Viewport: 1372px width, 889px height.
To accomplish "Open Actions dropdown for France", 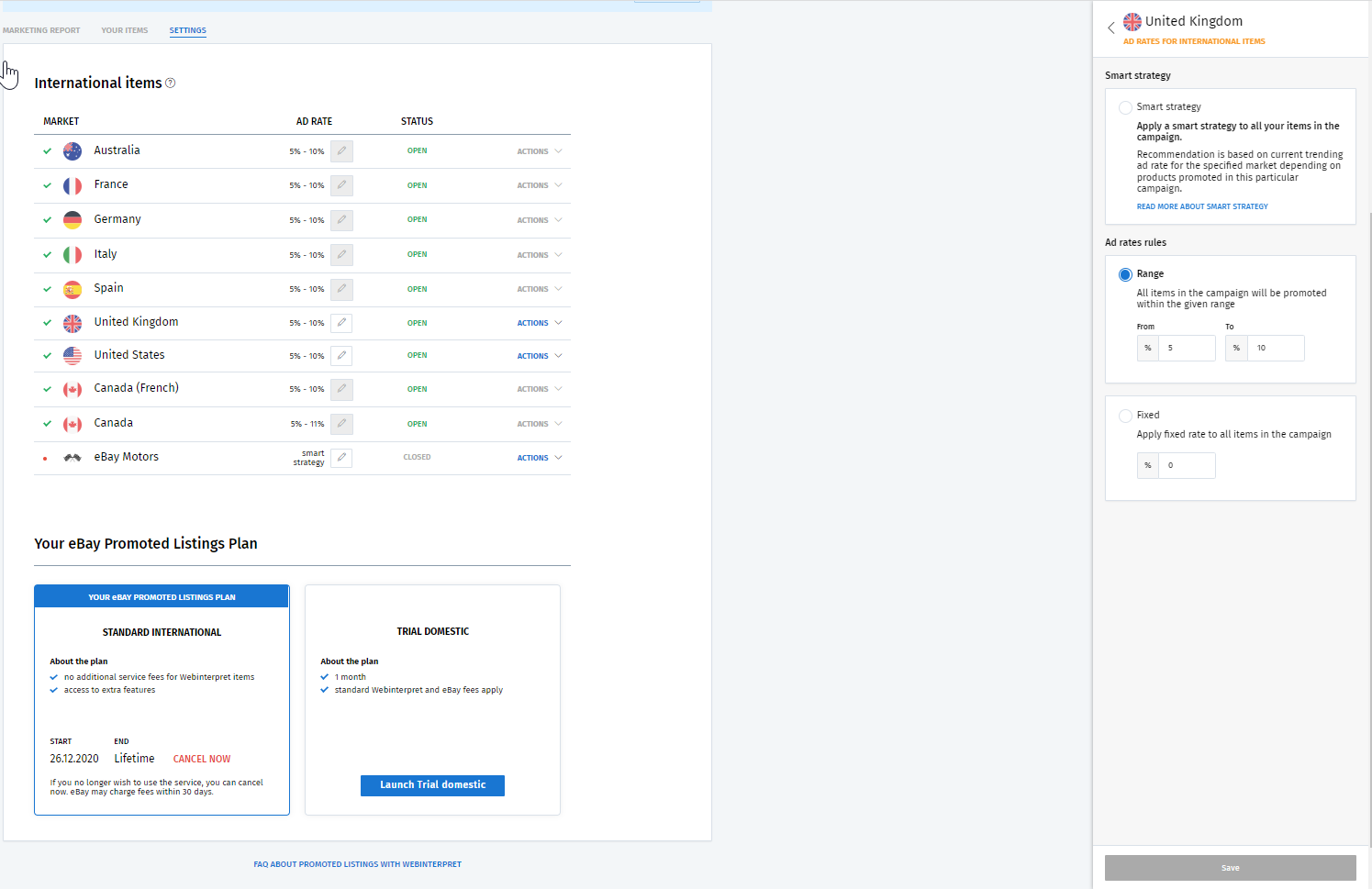I will 540,185.
